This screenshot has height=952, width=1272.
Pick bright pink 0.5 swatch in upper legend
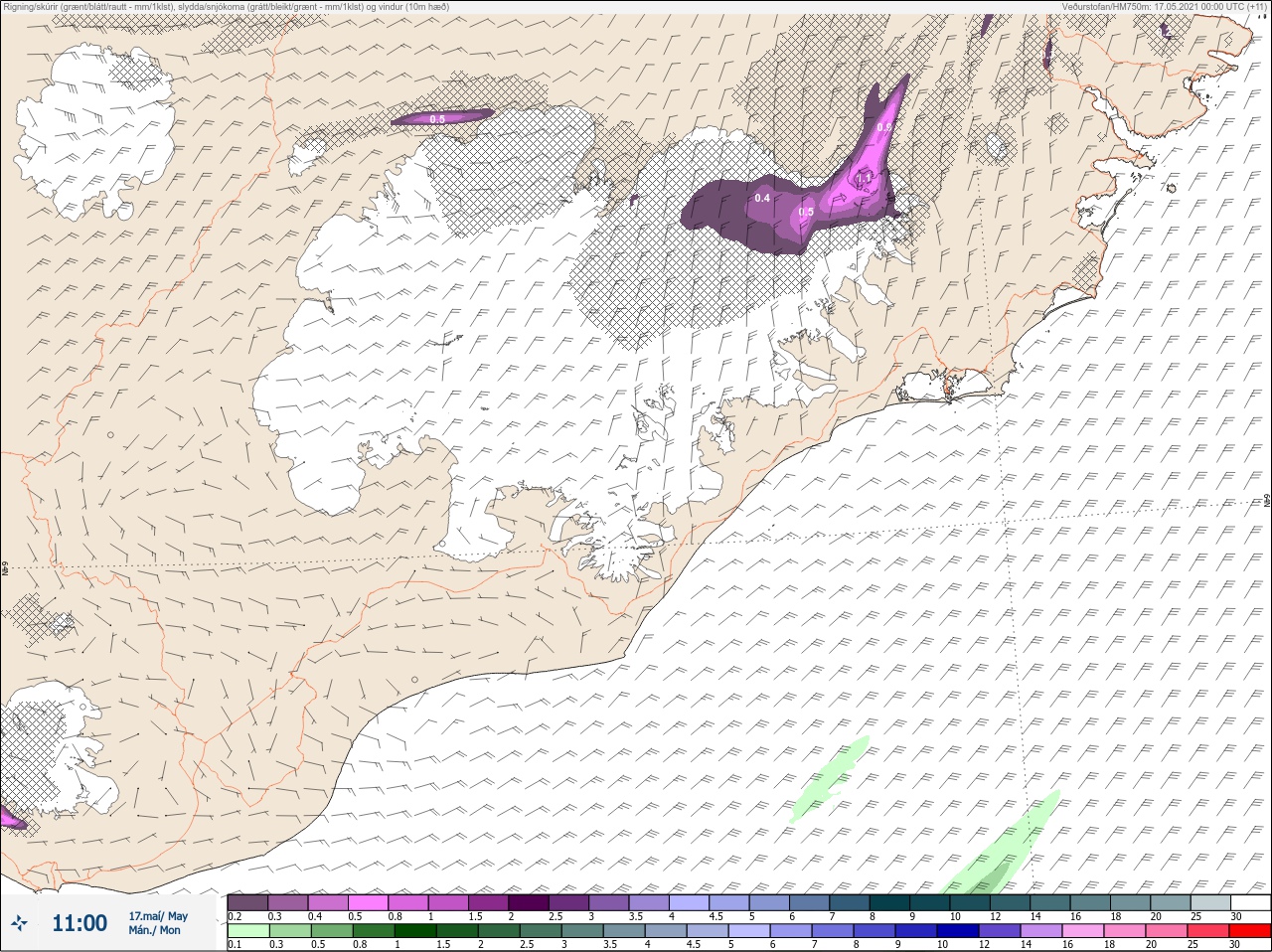[369, 903]
